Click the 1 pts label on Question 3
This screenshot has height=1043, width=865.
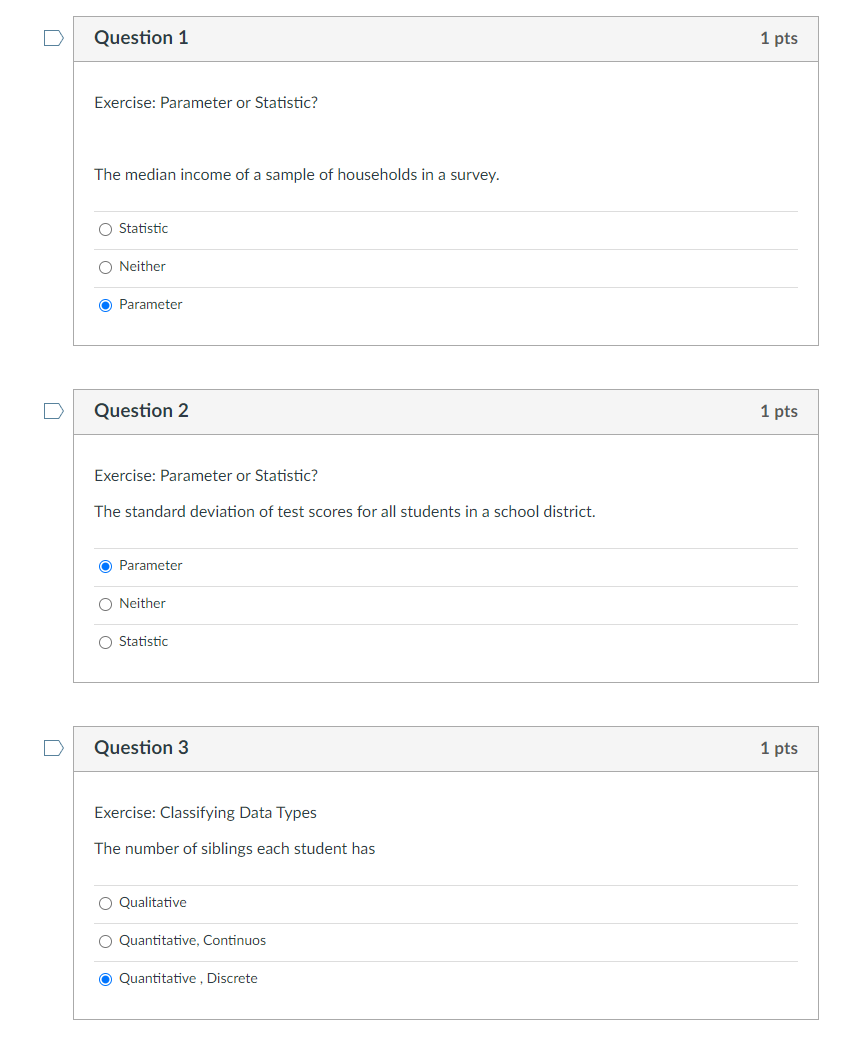point(778,748)
